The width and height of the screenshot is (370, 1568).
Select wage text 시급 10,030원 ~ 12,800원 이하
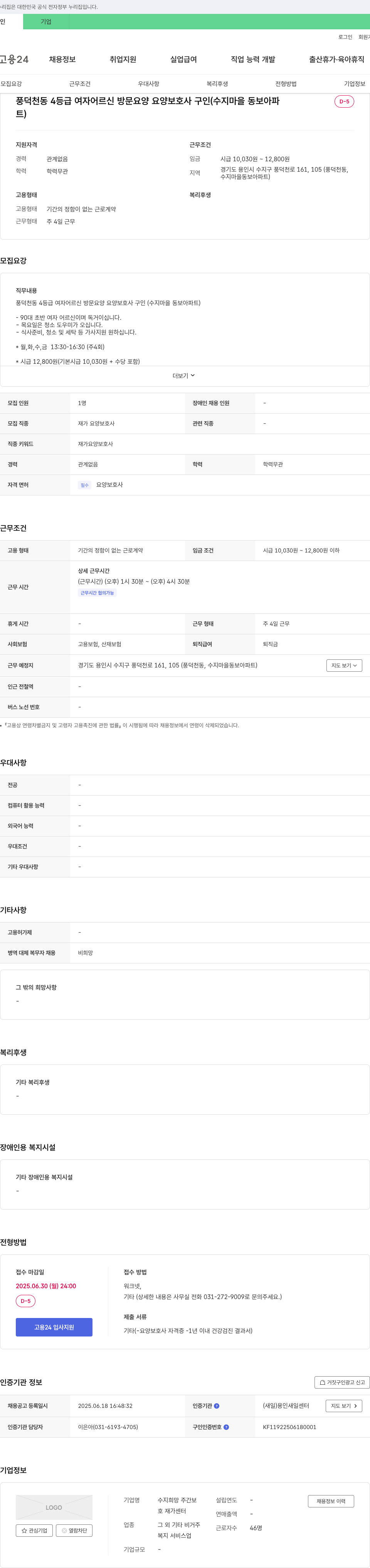301,550
